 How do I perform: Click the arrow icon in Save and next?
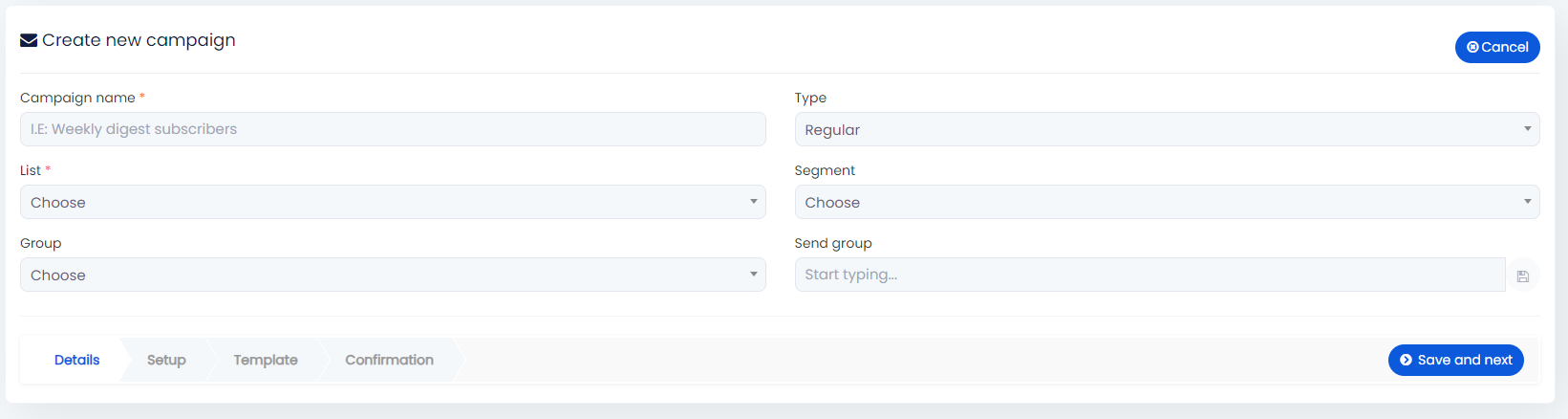(1406, 360)
